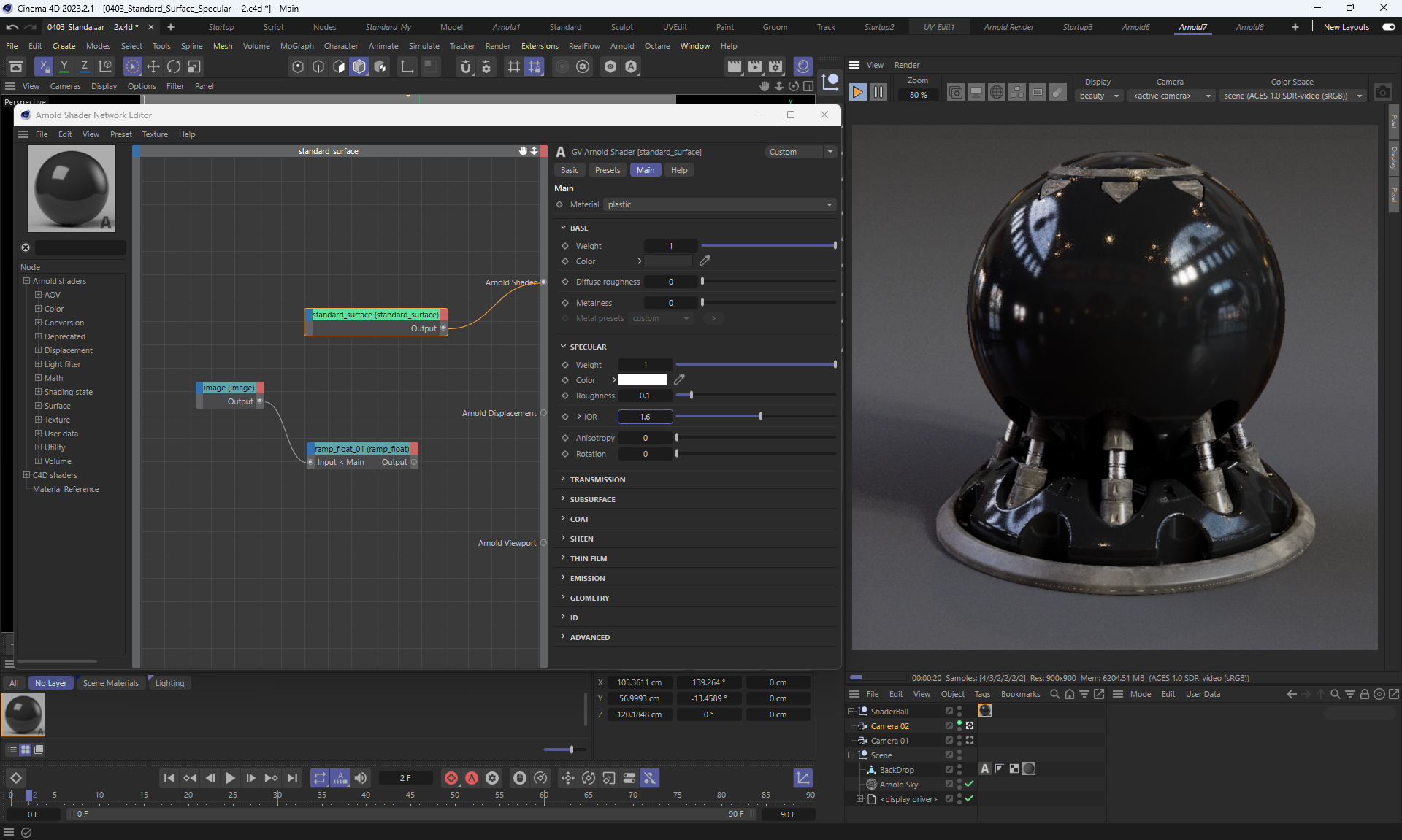Toggle Arnold Sky enabled checkmark
The height and width of the screenshot is (840, 1402).
tap(969, 784)
